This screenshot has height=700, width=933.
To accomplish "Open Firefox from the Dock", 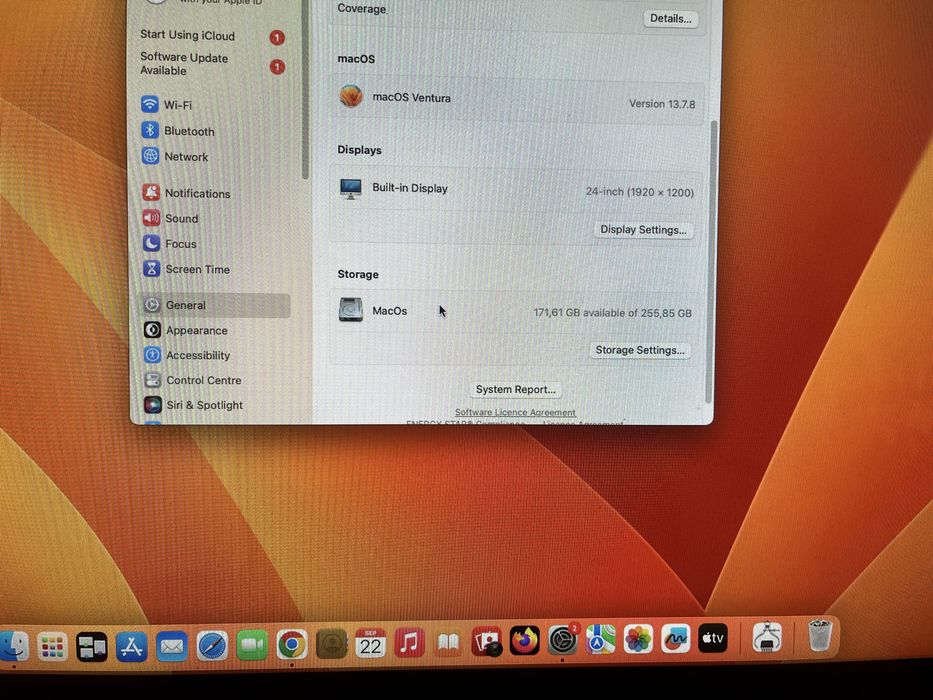I will point(525,640).
